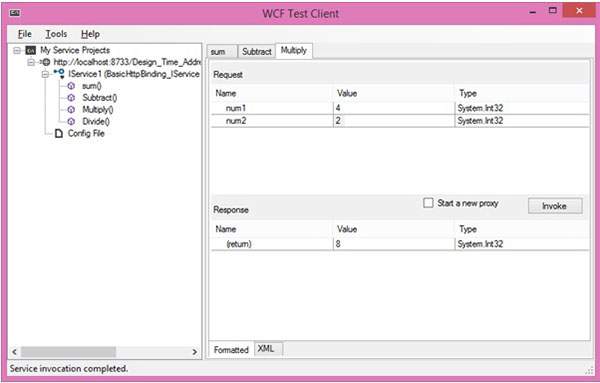The width and height of the screenshot is (600, 383).
Task: Collapse the My Service Projects tree node
Action: (17, 51)
